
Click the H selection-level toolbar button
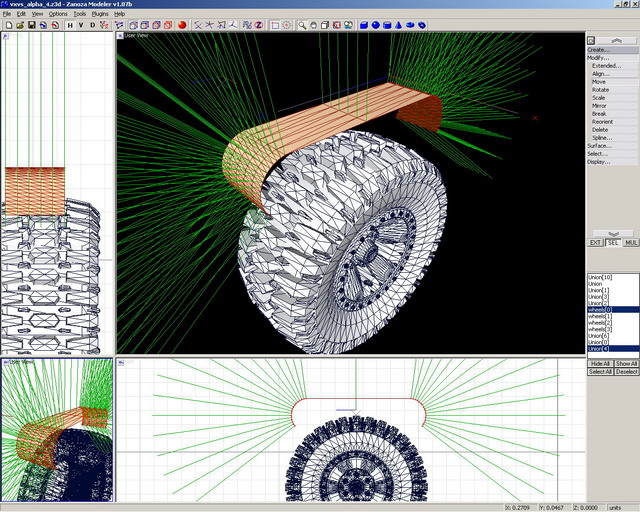[70, 25]
